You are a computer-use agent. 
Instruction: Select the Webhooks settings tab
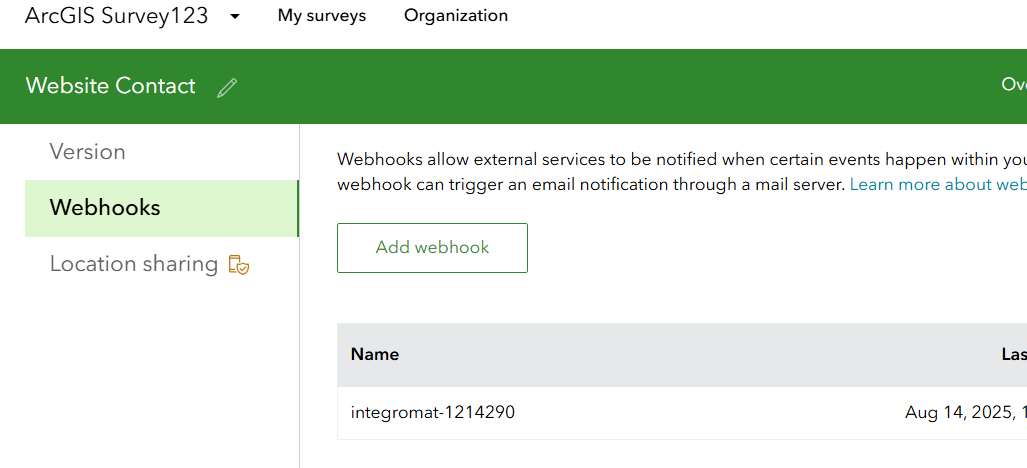click(x=161, y=208)
